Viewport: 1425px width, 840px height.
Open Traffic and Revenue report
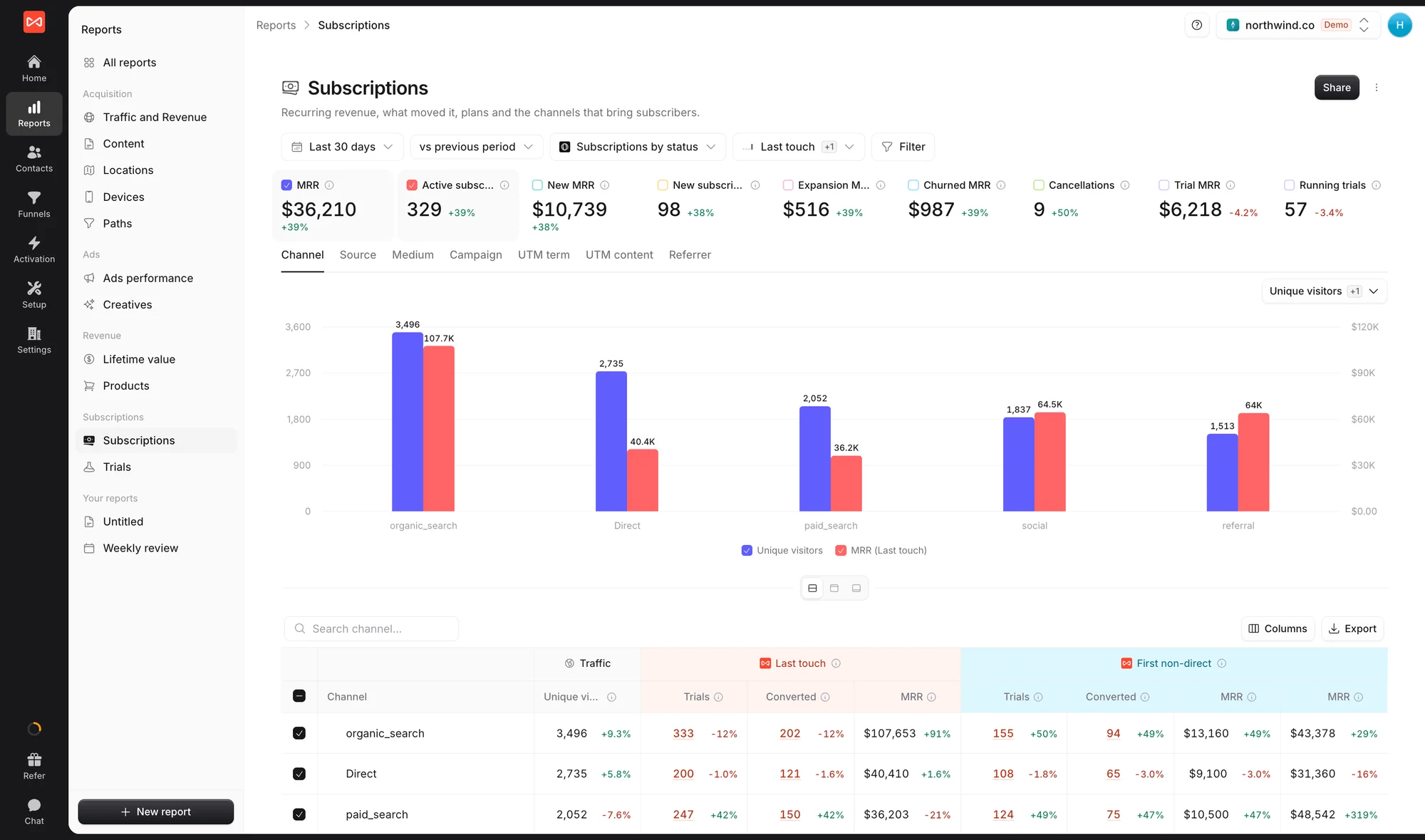point(156,118)
